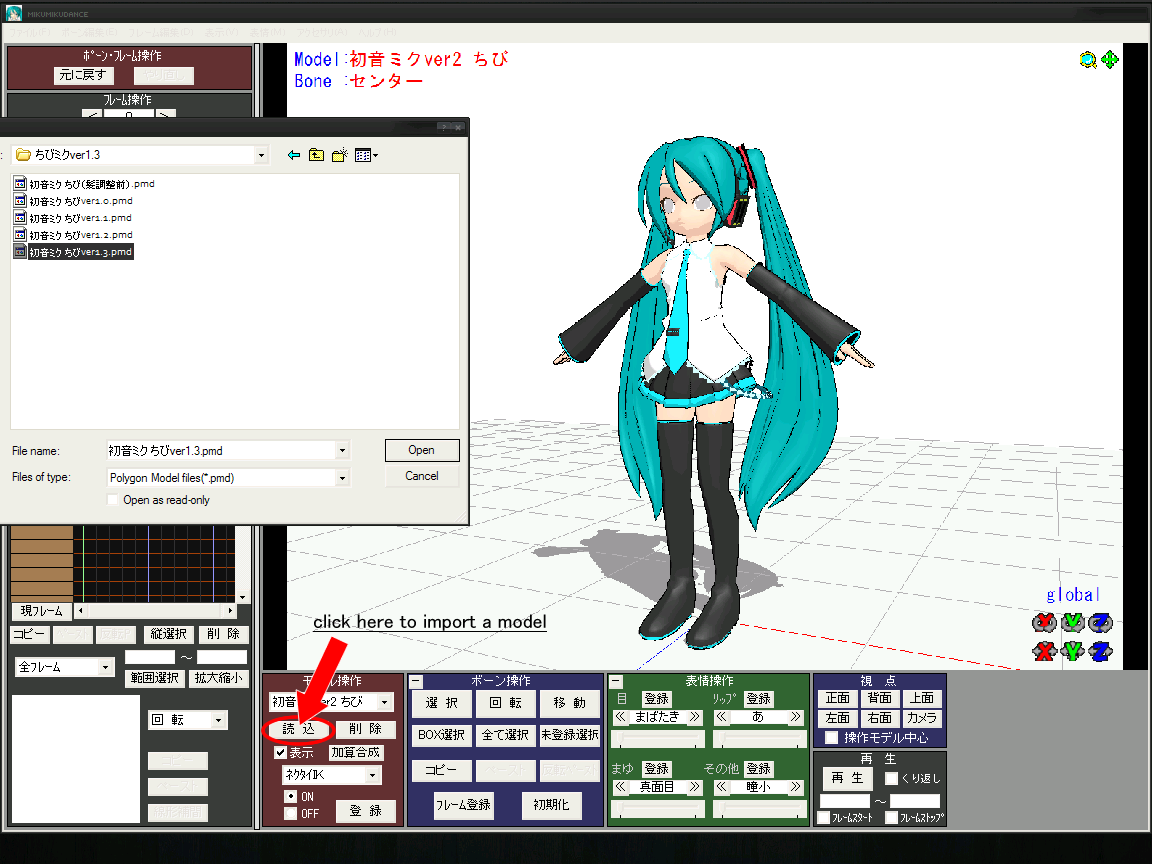Click the lower green Y move icon
The width and height of the screenshot is (1152, 864).
pos(1073,651)
